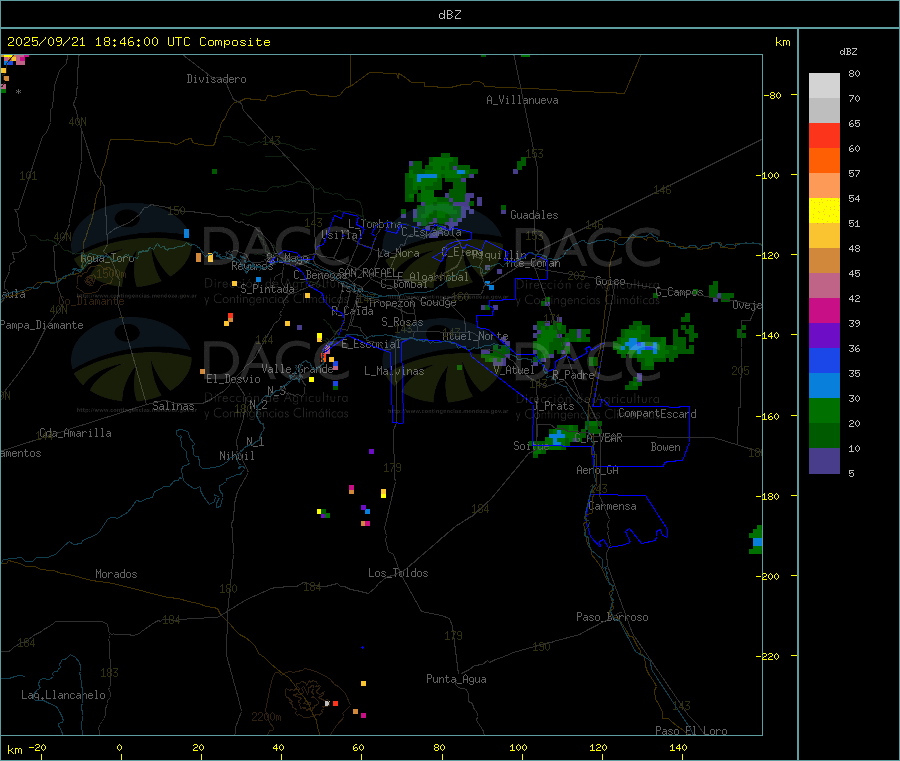Click the Paso_Barroso label
The width and height of the screenshot is (900, 761).
tap(612, 617)
